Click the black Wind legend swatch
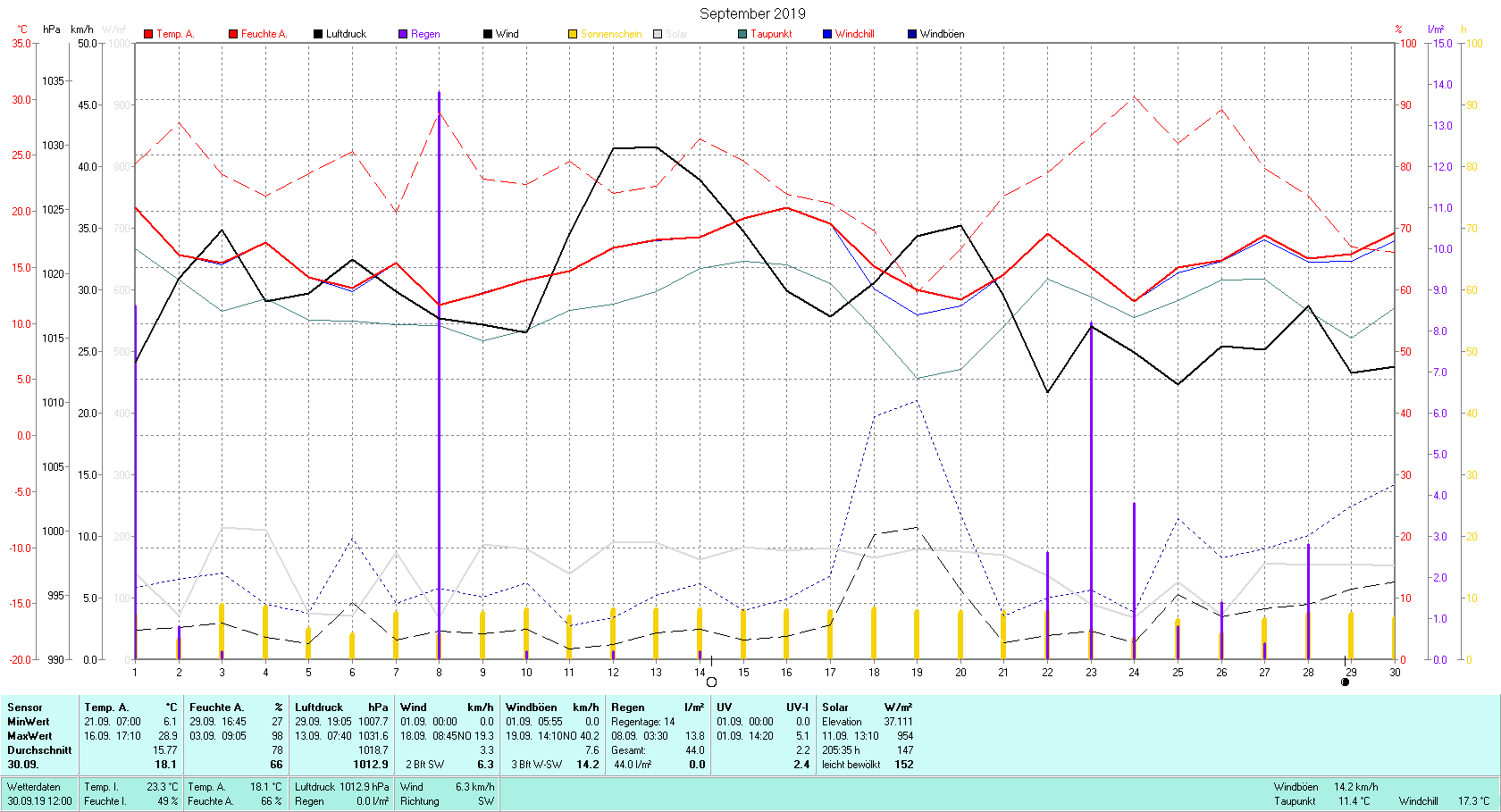This screenshot has height=812, width=1501. click(x=488, y=34)
